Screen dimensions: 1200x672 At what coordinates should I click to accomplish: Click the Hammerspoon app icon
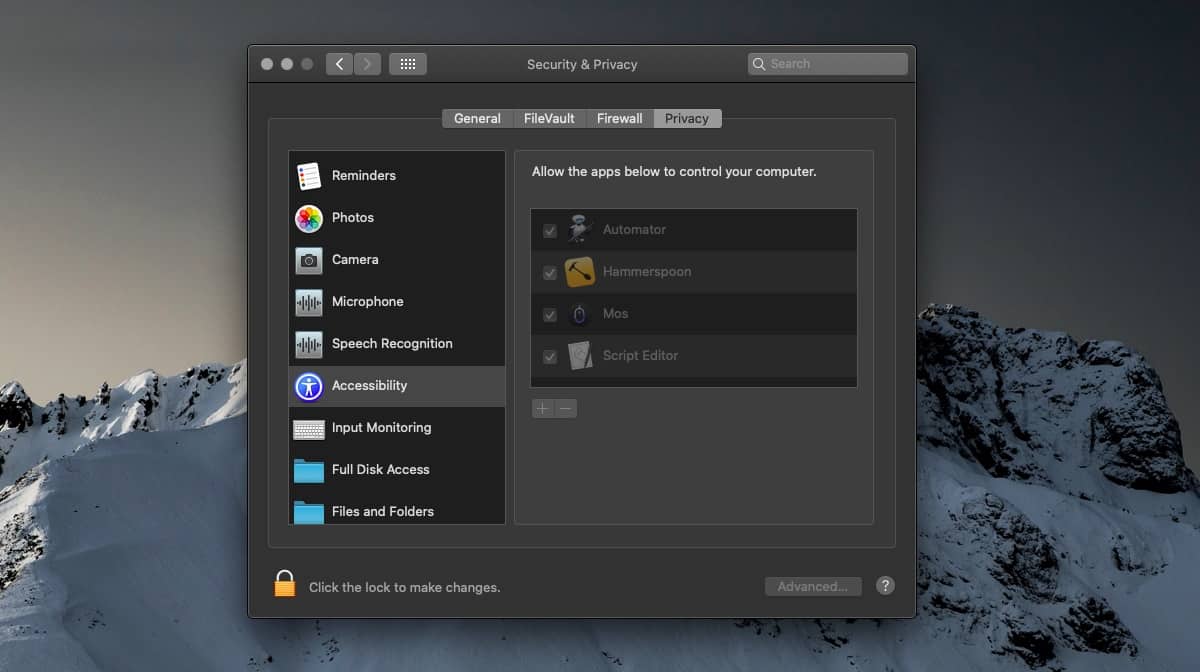580,272
